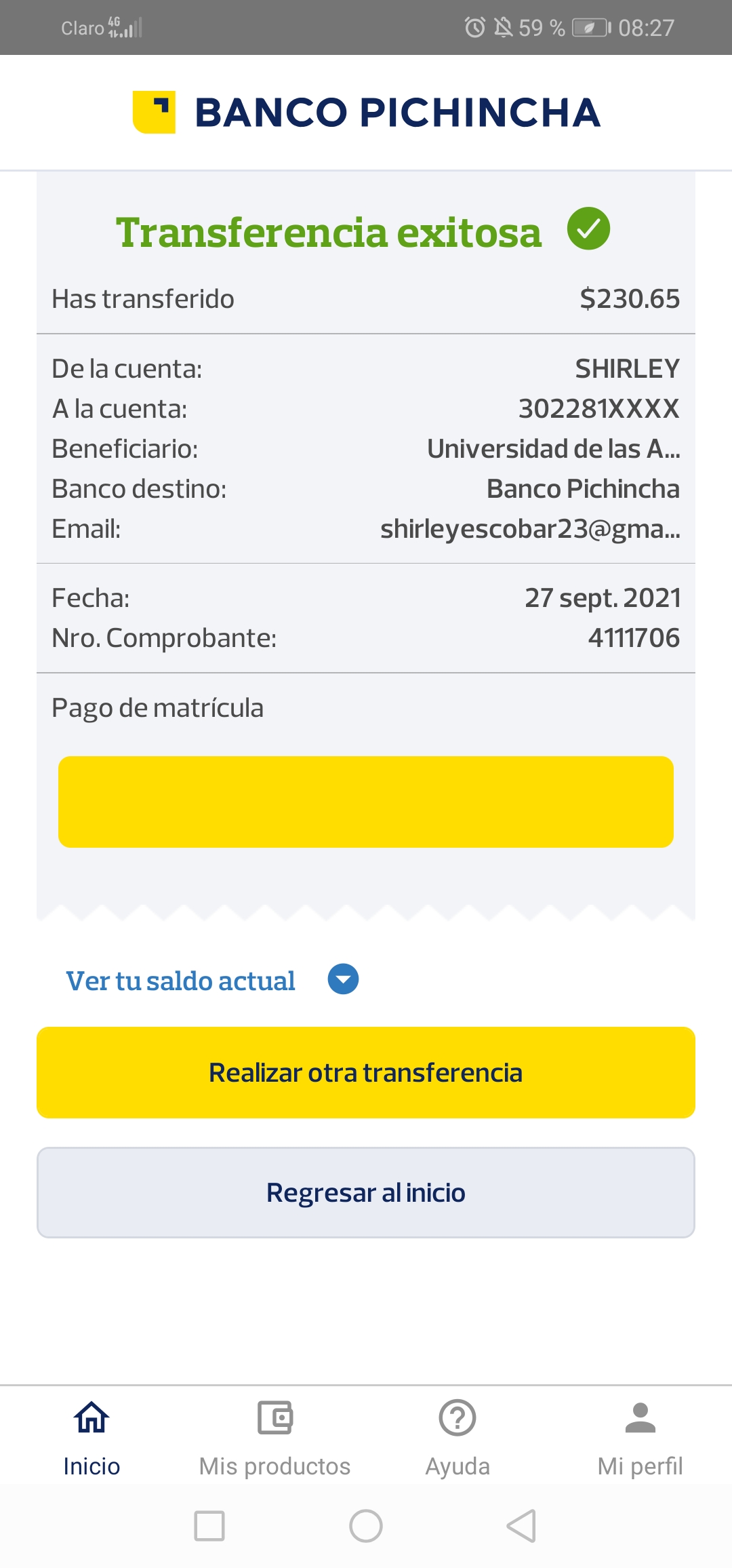Expand balance with blue dropdown arrow
Image resolution: width=732 pixels, height=1568 pixels.
coord(343,979)
